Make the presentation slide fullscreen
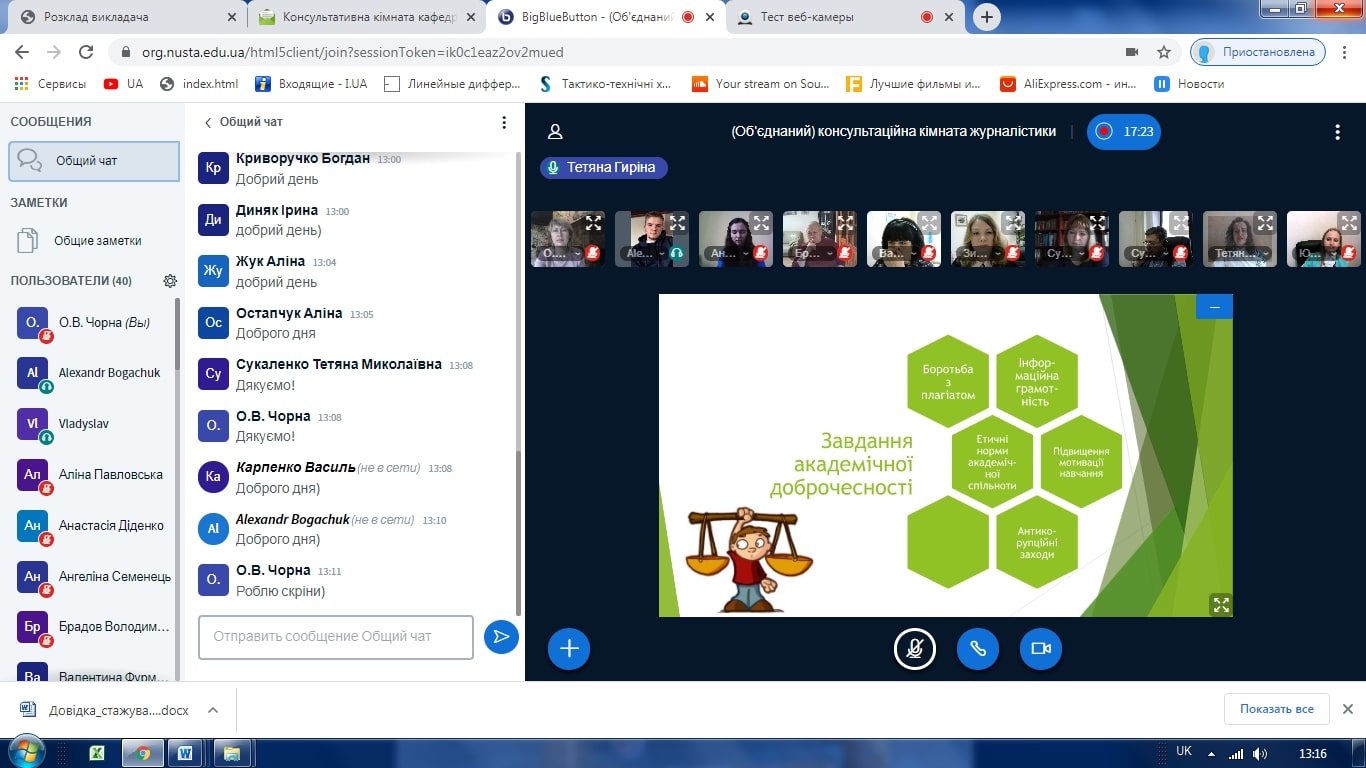 [1220, 604]
